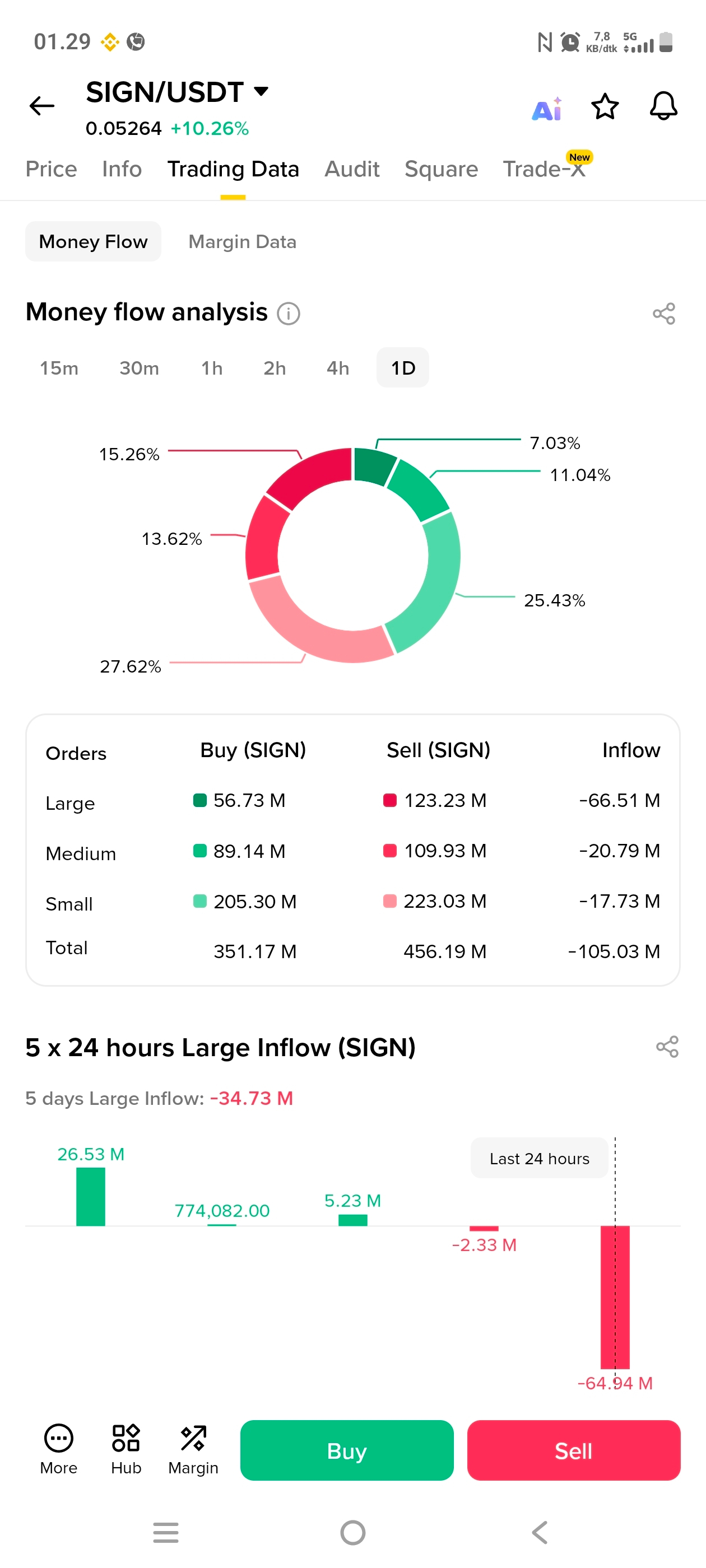706x1568 pixels.
Task: Tap the Binance notification icon in status bar
Action: 110,42
